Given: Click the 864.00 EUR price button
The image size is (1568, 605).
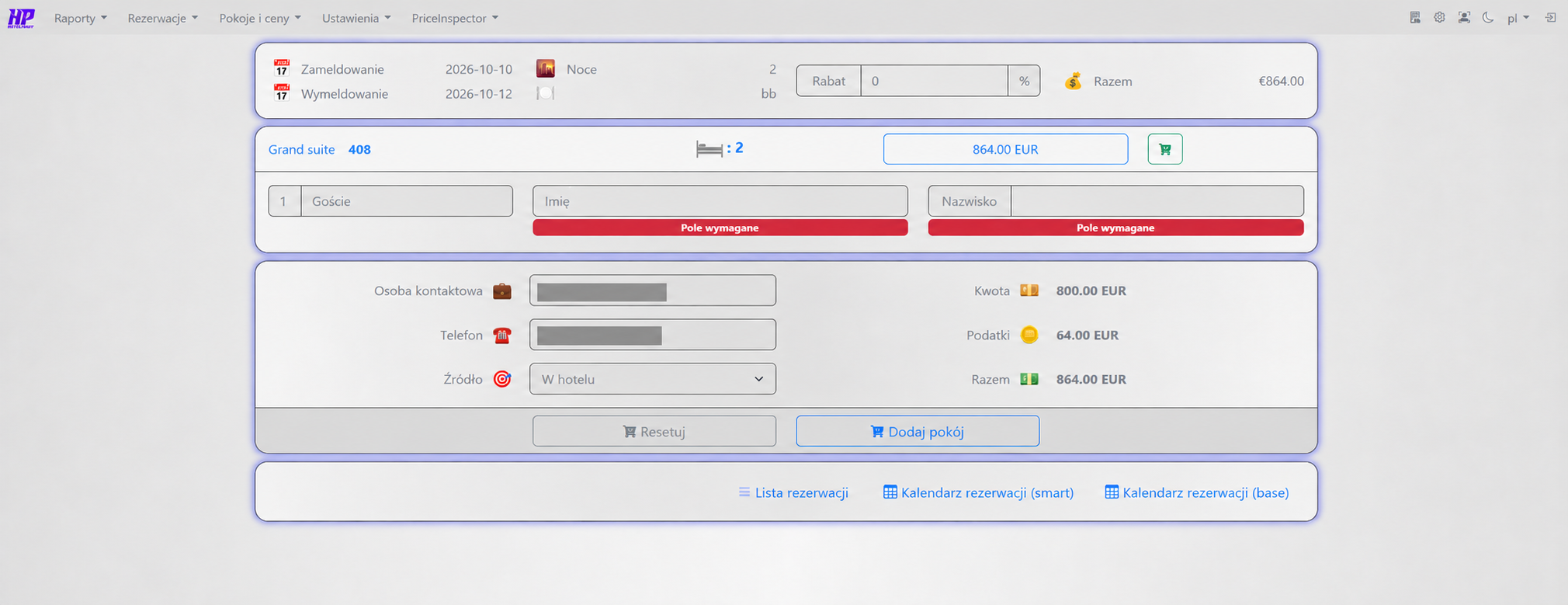Looking at the screenshot, I should click(x=1005, y=149).
